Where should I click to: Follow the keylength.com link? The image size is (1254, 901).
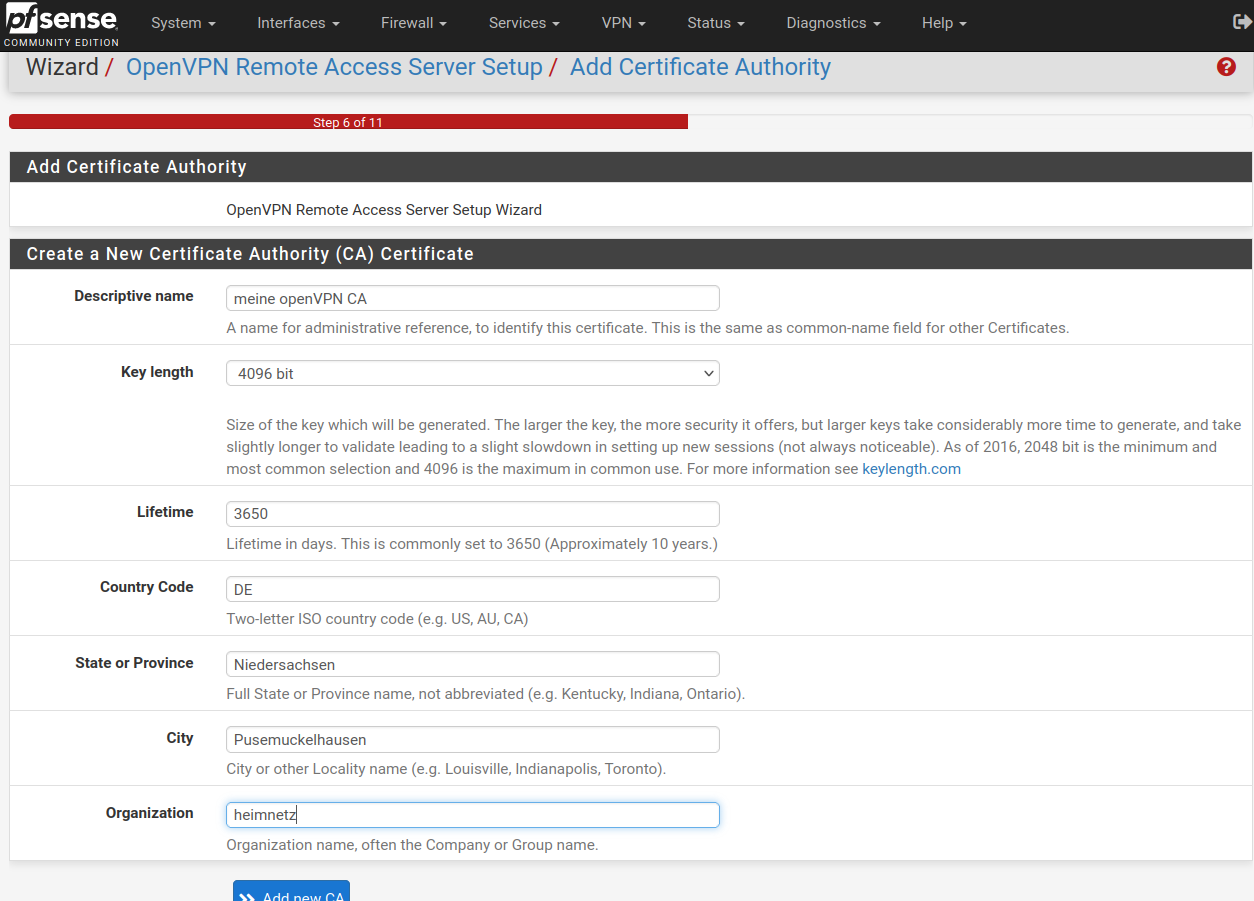click(x=911, y=469)
